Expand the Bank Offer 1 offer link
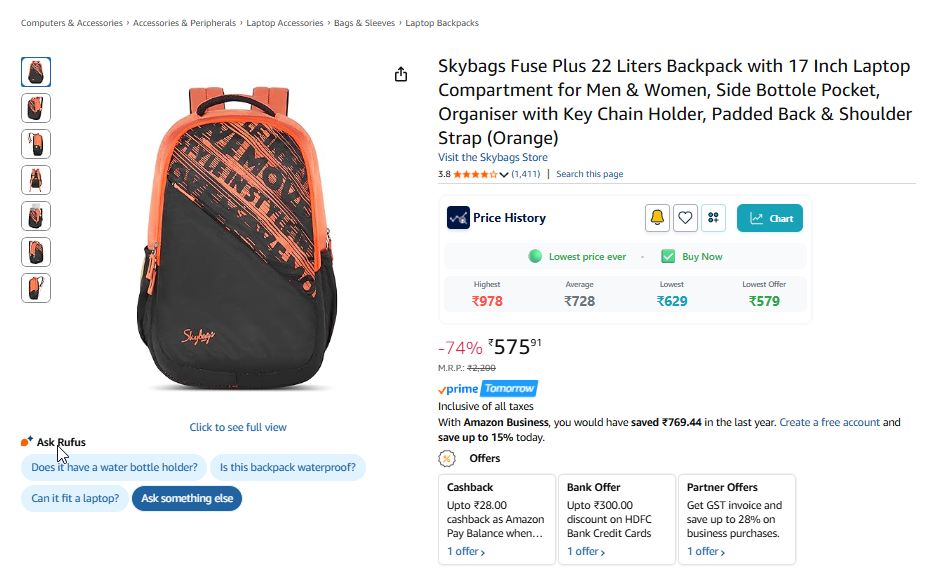The width and height of the screenshot is (927, 568). tap(586, 551)
